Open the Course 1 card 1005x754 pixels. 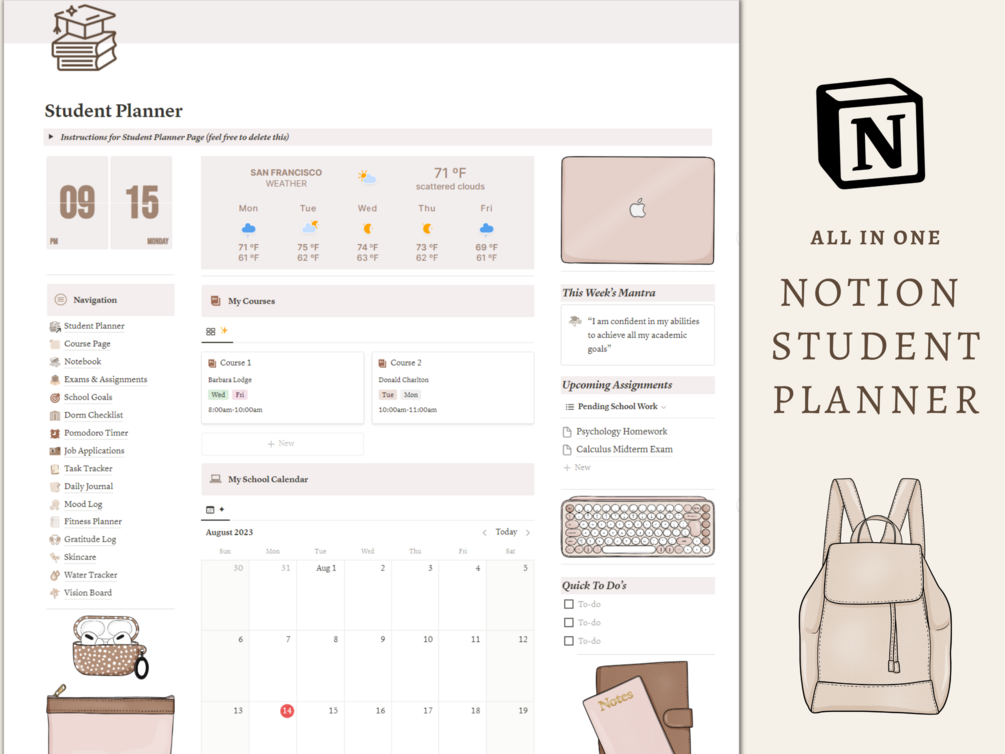[x=283, y=387]
